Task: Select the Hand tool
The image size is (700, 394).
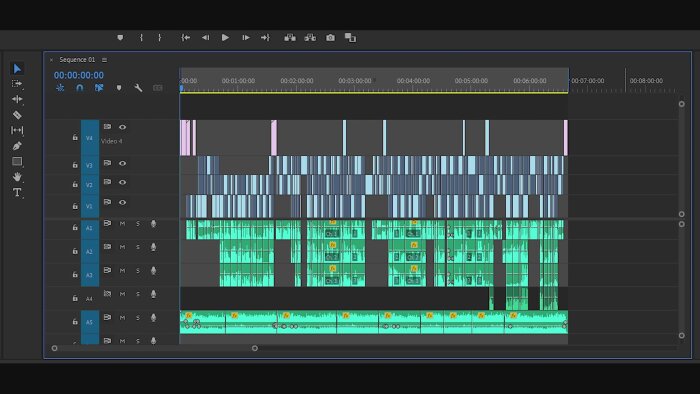Action: 17,177
